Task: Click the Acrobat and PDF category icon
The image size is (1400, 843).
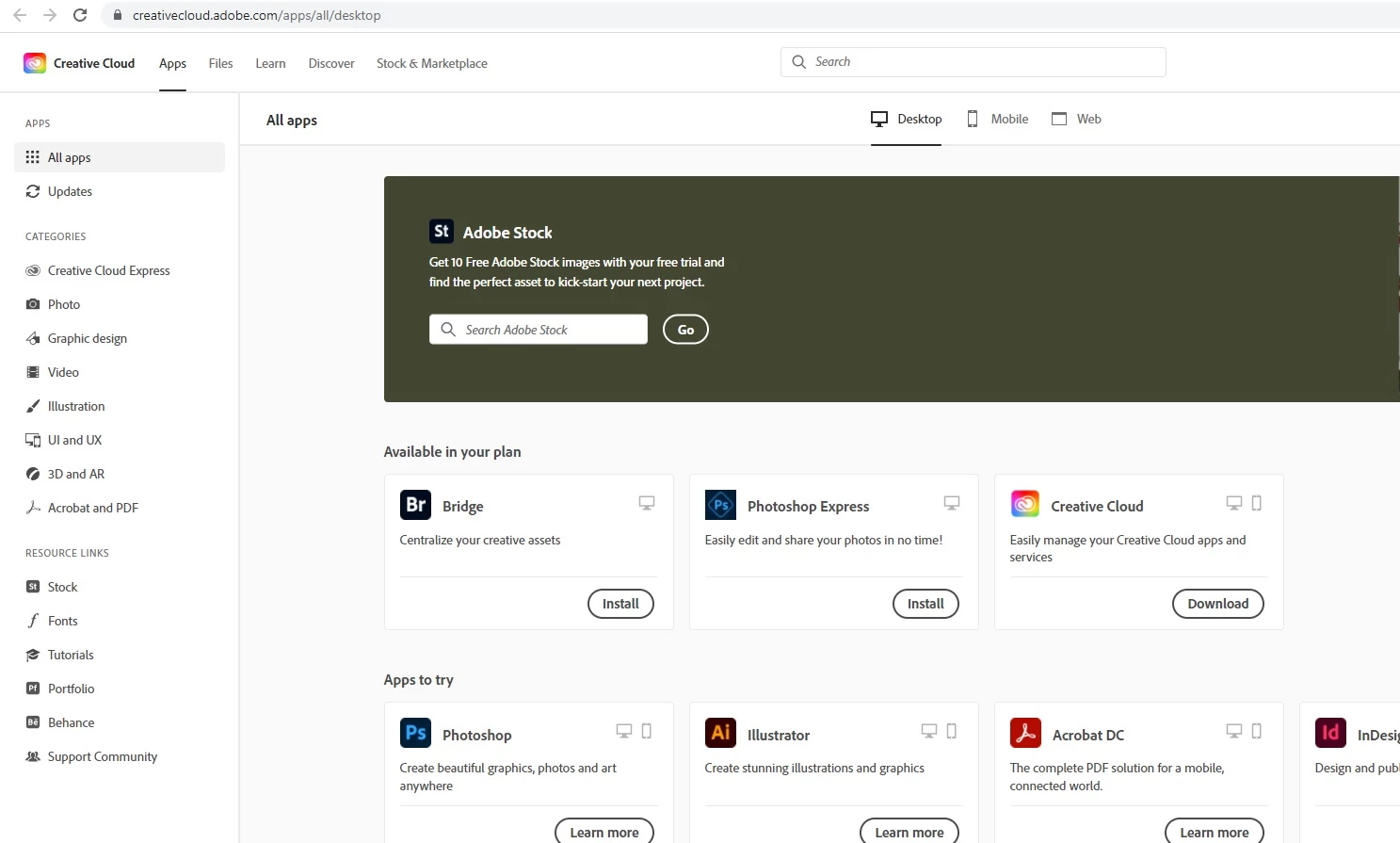Action: point(33,508)
